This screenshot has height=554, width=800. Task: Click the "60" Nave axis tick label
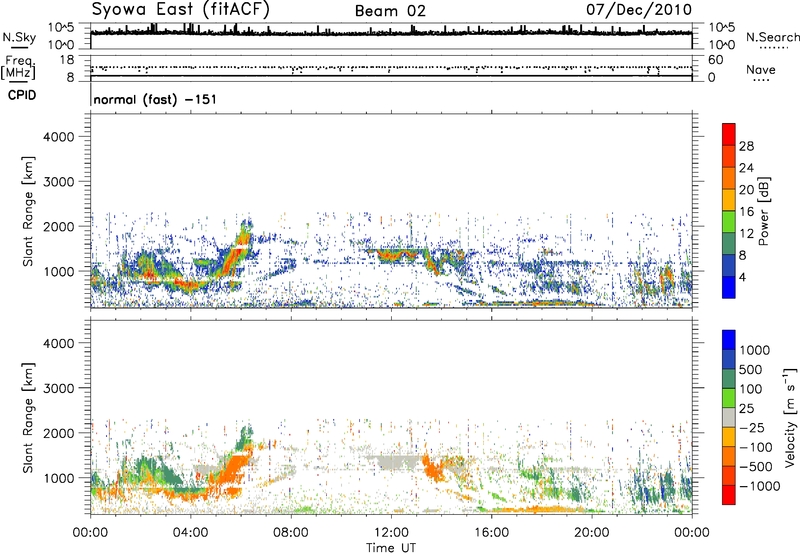(715, 60)
